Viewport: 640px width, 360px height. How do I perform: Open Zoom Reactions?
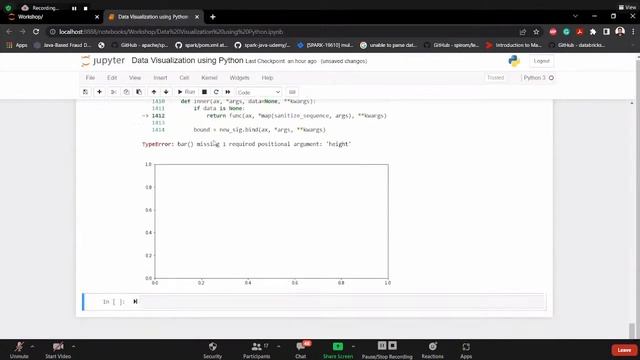[432, 350]
